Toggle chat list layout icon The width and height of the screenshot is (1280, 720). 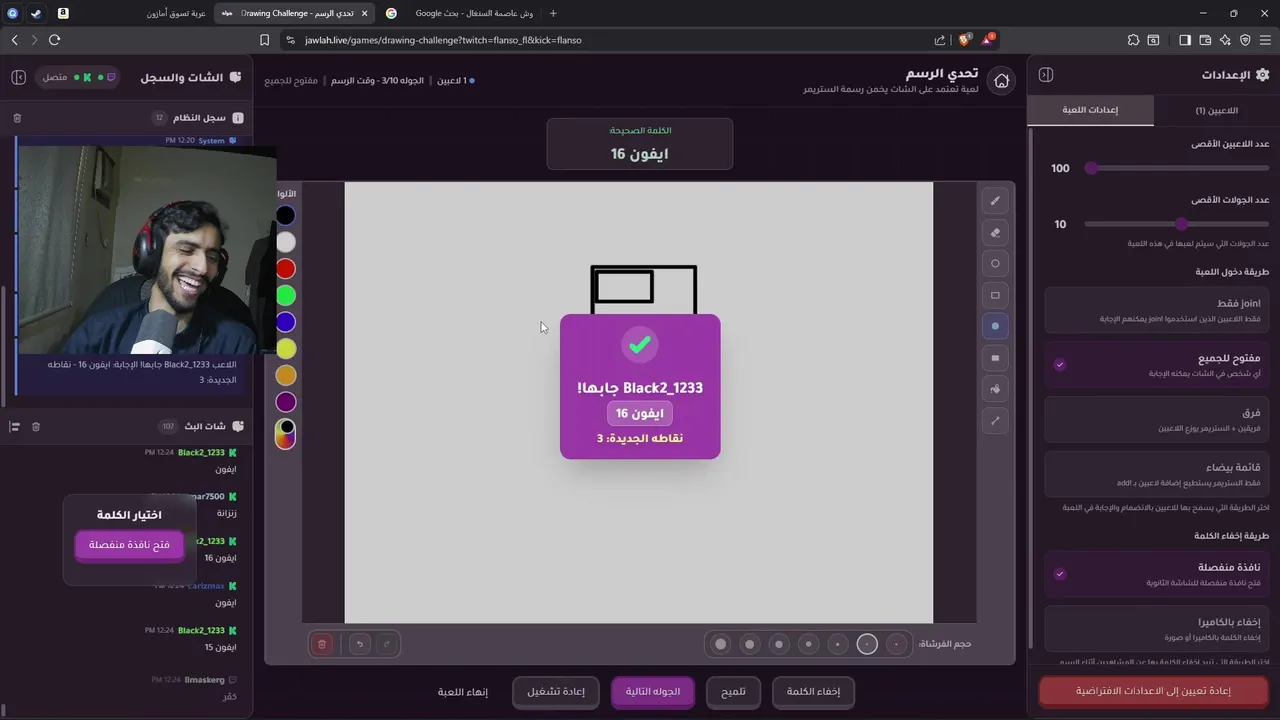tap(15, 427)
